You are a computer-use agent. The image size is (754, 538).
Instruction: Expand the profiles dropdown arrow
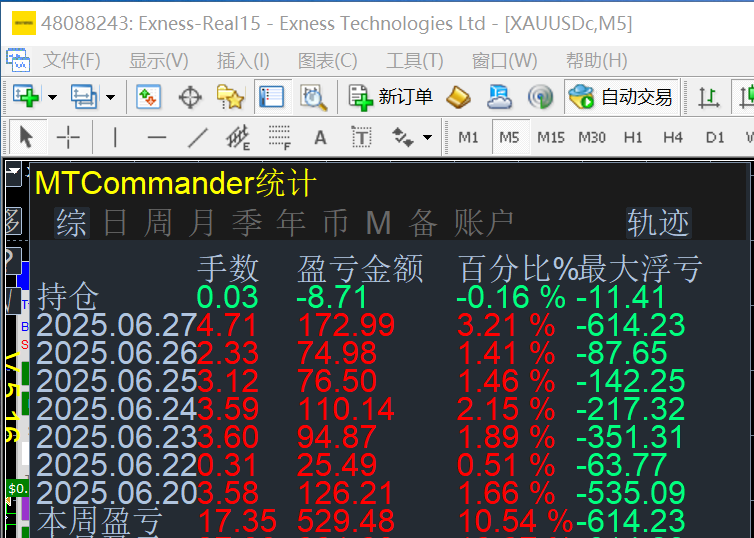tap(110, 98)
